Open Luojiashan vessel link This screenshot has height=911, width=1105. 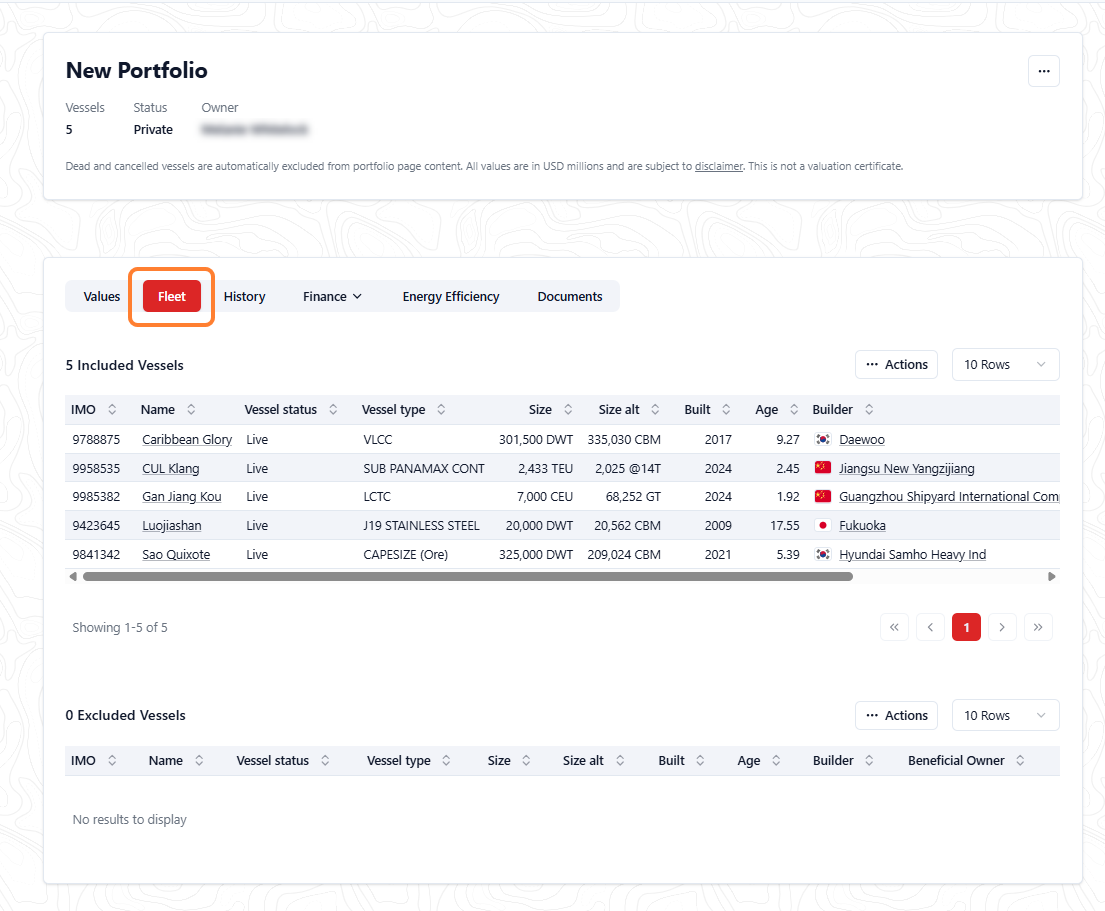point(172,526)
